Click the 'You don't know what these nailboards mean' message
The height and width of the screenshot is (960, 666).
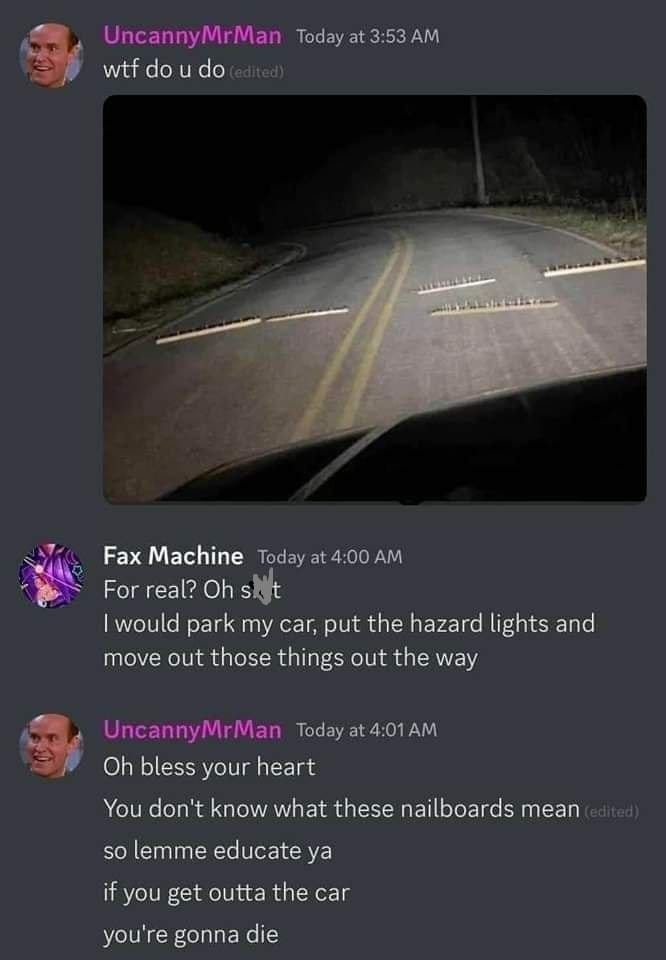coord(342,809)
